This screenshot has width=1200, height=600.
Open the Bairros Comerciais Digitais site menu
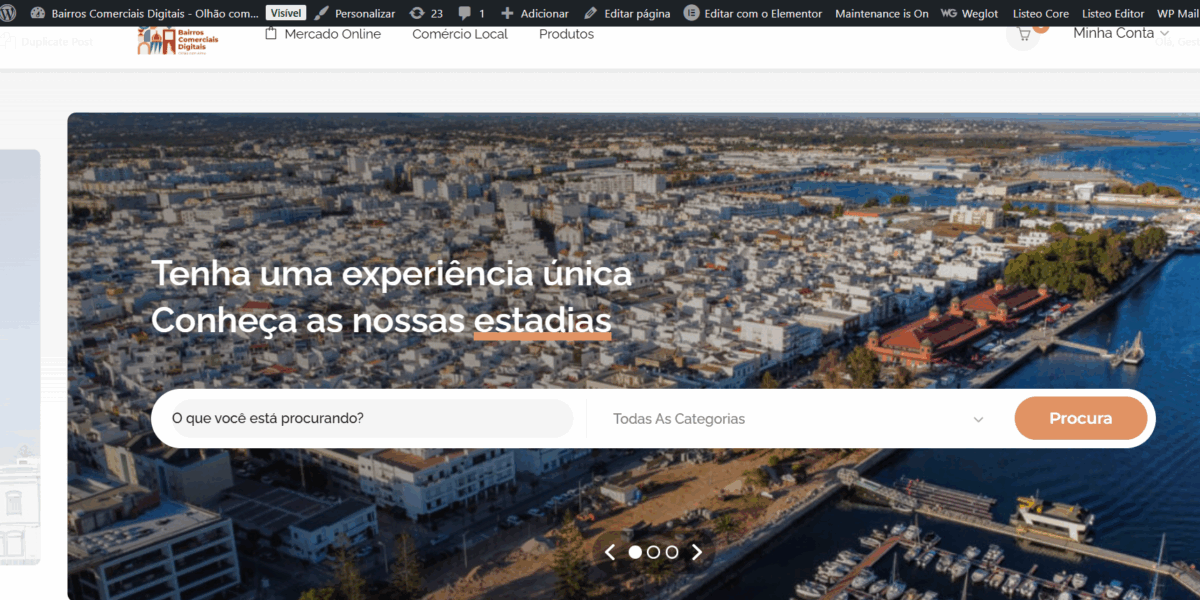coord(144,14)
